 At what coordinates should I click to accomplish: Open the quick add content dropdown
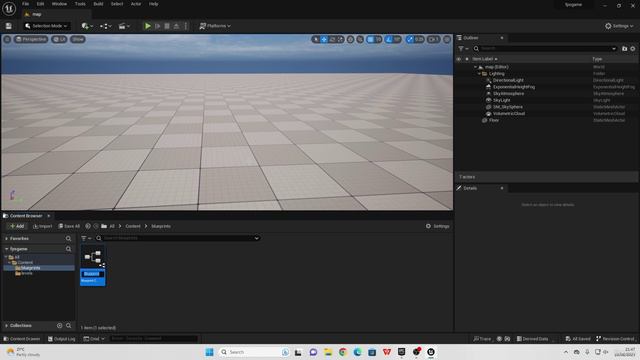click(x=87, y=26)
